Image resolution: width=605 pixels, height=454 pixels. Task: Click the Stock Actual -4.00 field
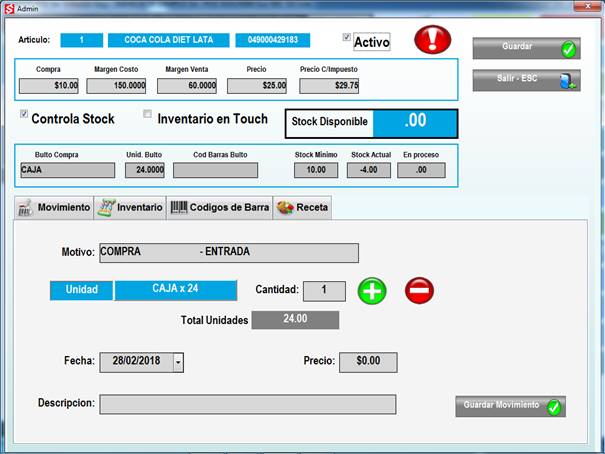[368, 170]
